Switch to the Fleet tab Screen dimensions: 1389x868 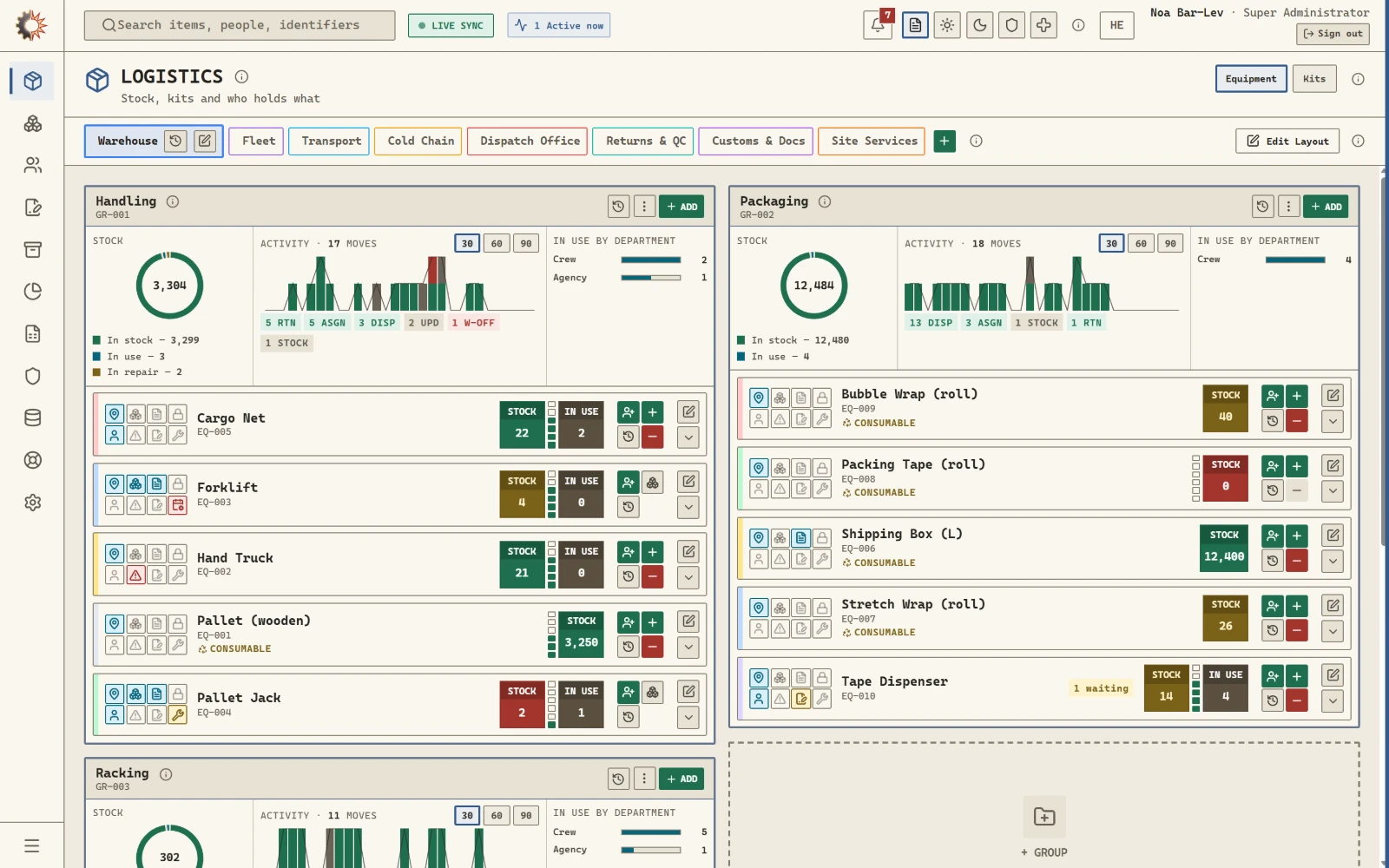(256, 141)
